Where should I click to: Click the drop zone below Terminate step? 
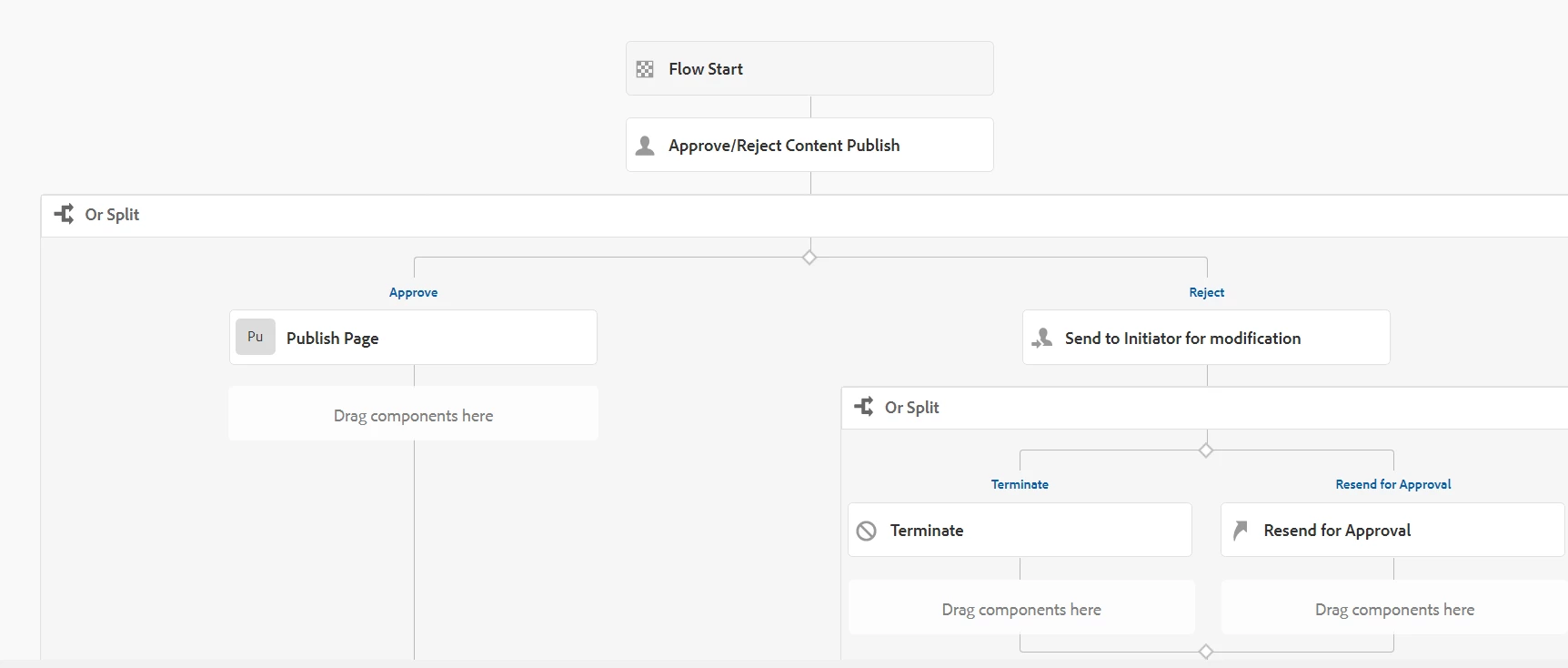(1020, 609)
